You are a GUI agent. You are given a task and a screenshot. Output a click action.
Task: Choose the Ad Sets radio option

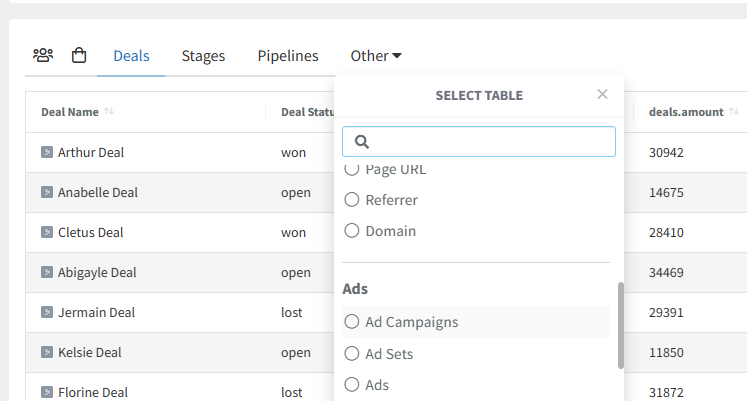[352, 353]
